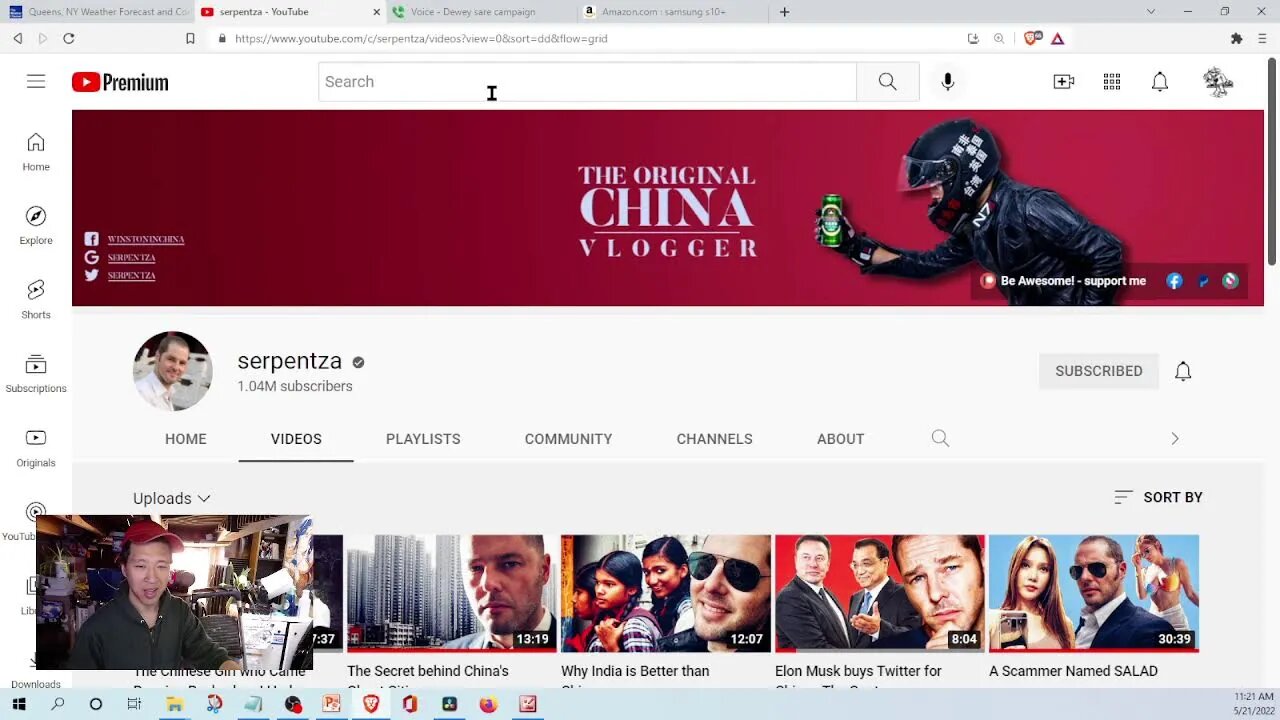Screen dimensions: 1280x720
Task: Open the browser extensions puzzle icon
Action: (1236, 38)
